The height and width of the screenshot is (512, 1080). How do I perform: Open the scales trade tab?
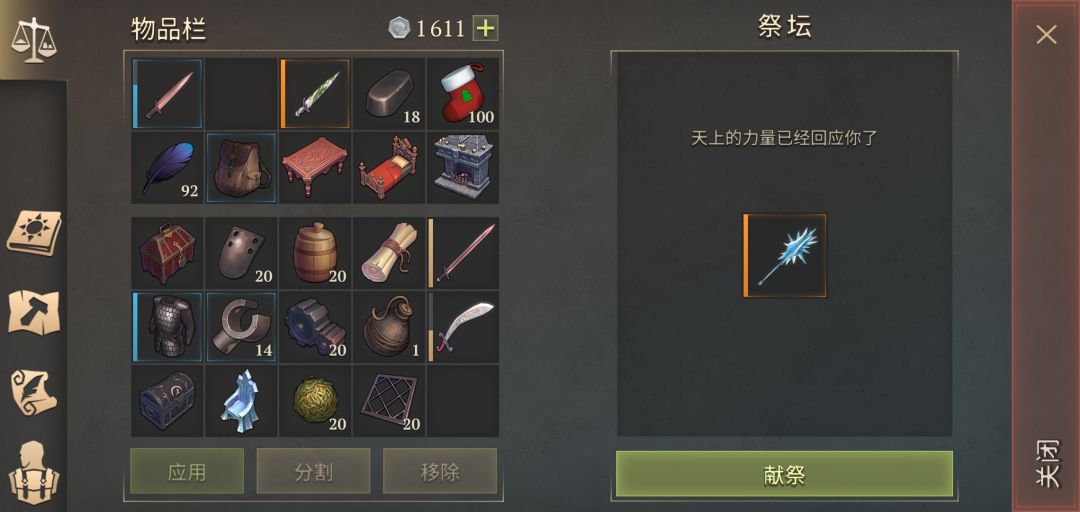[x=33, y=40]
